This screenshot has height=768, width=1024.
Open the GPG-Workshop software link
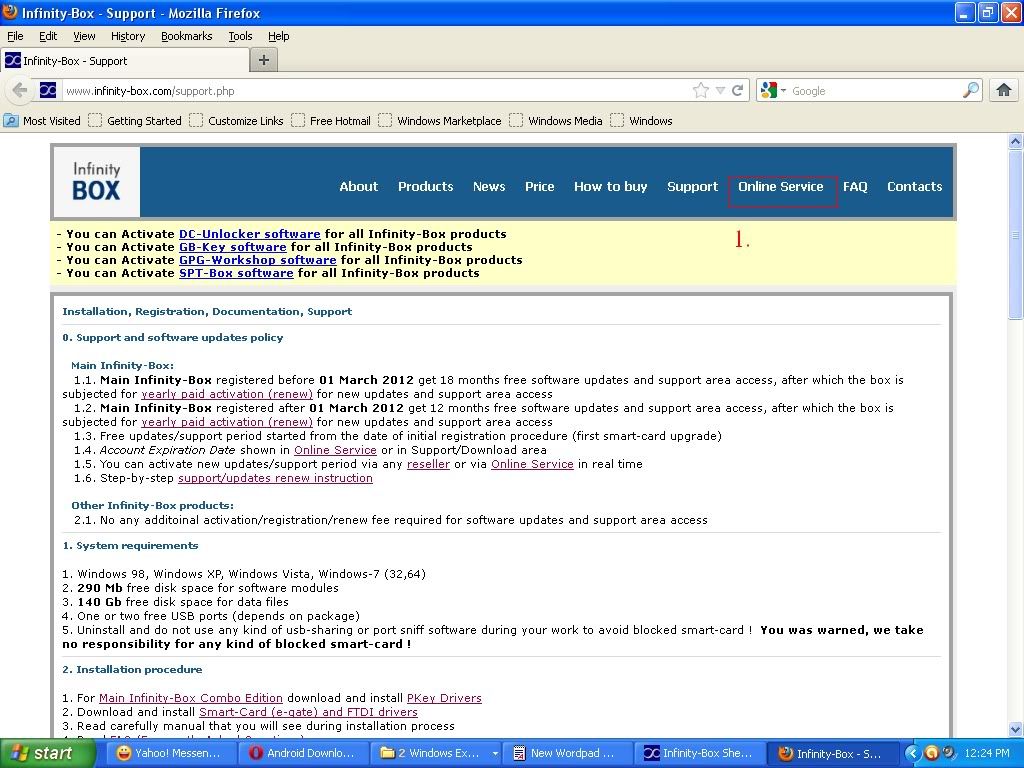pyautogui.click(x=257, y=260)
